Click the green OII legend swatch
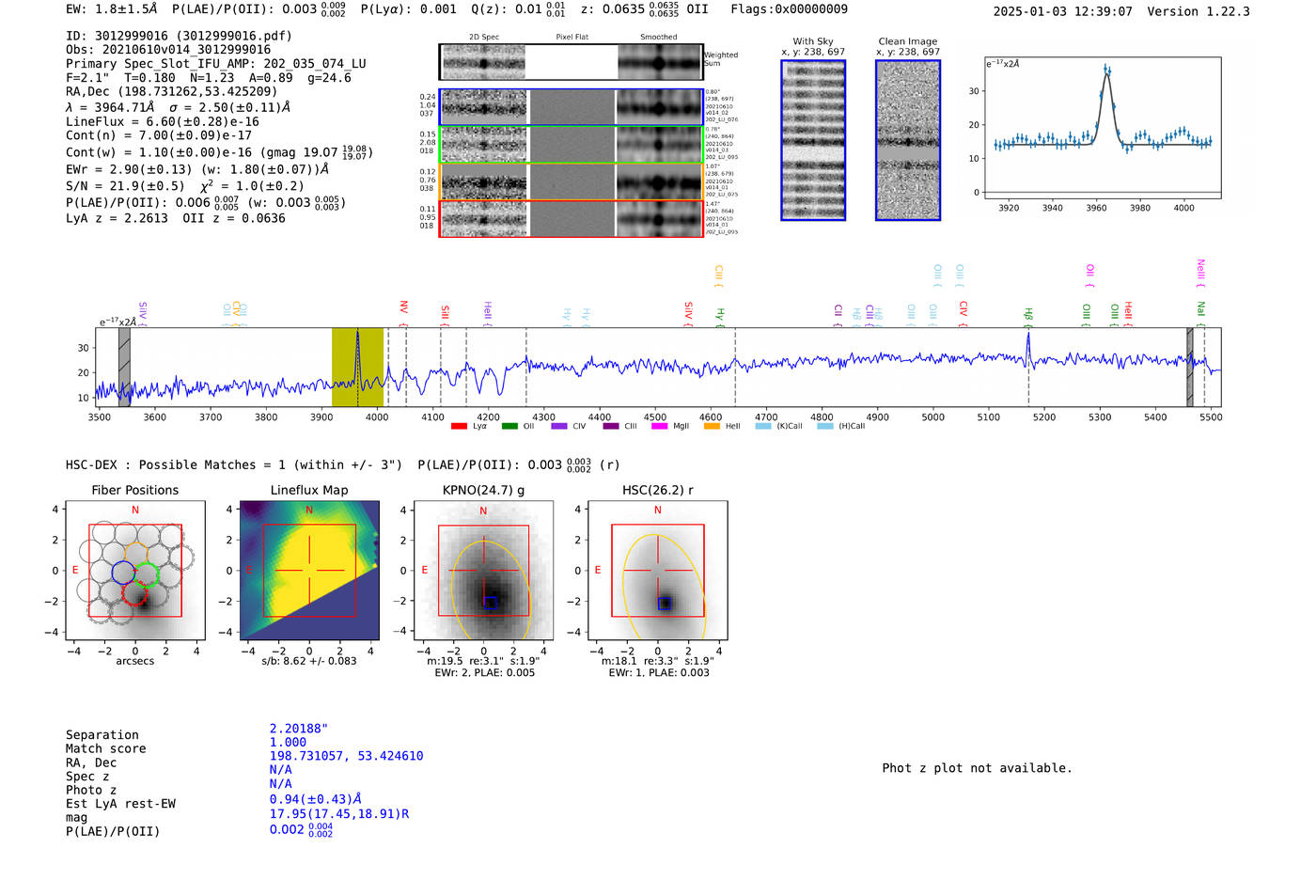1316x896 pixels. (x=509, y=426)
